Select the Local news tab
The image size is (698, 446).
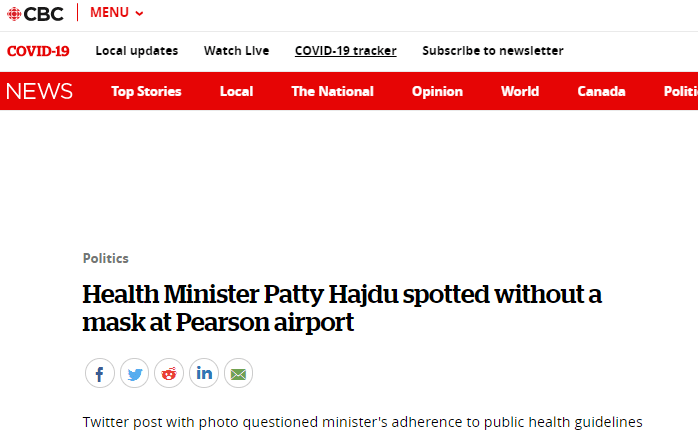tap(236, 91)
